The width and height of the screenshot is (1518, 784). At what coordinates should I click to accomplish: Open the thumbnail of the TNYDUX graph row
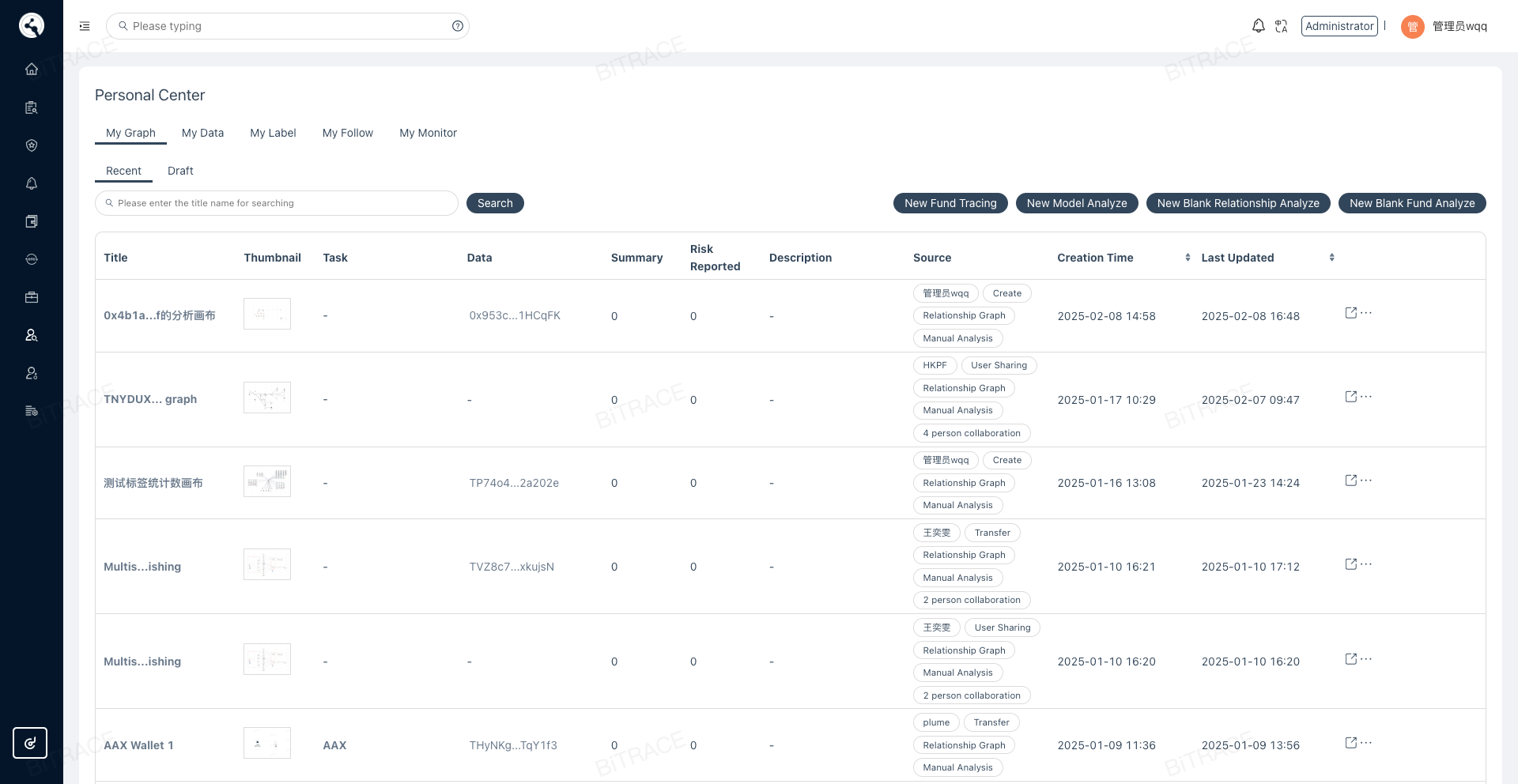point(267,398)
